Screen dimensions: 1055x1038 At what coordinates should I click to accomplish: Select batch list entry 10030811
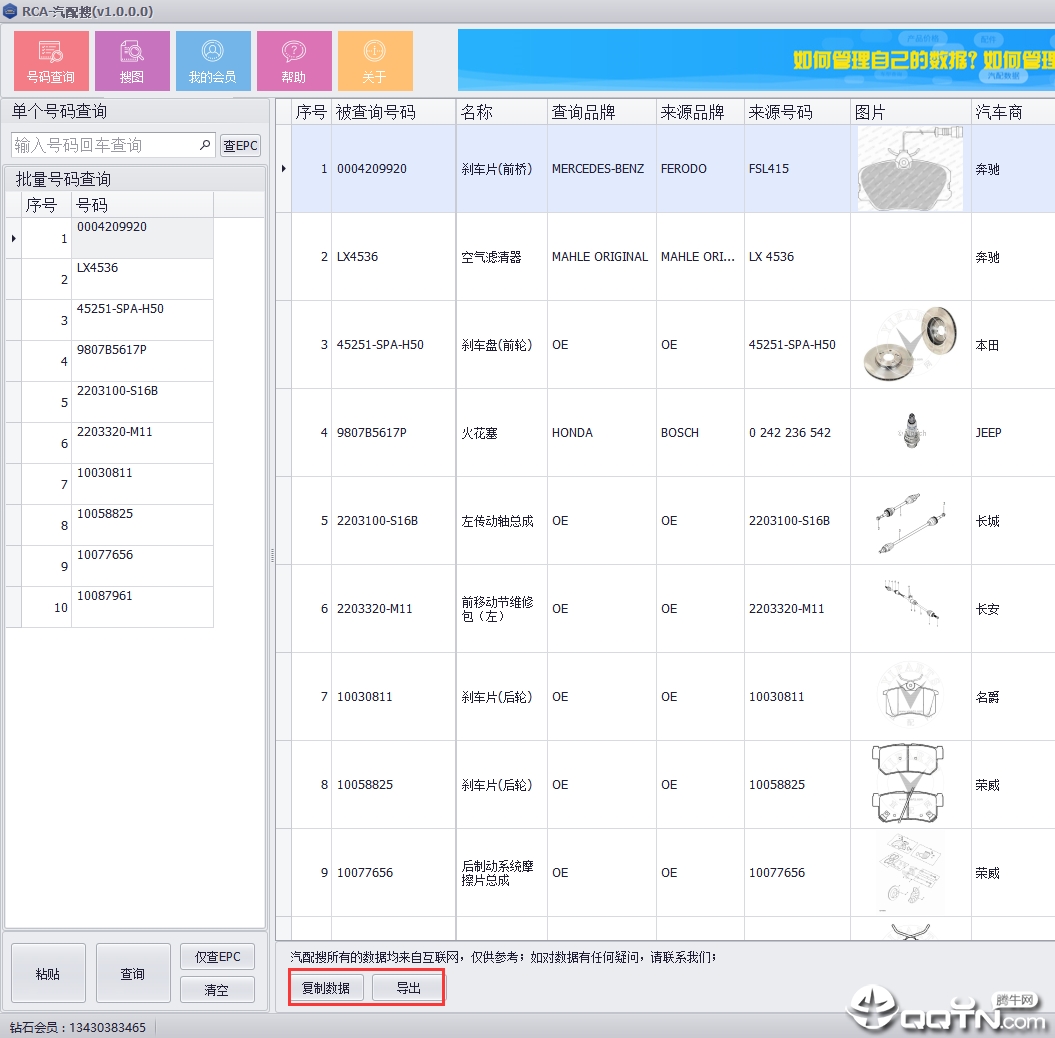[x=143, y=484]
